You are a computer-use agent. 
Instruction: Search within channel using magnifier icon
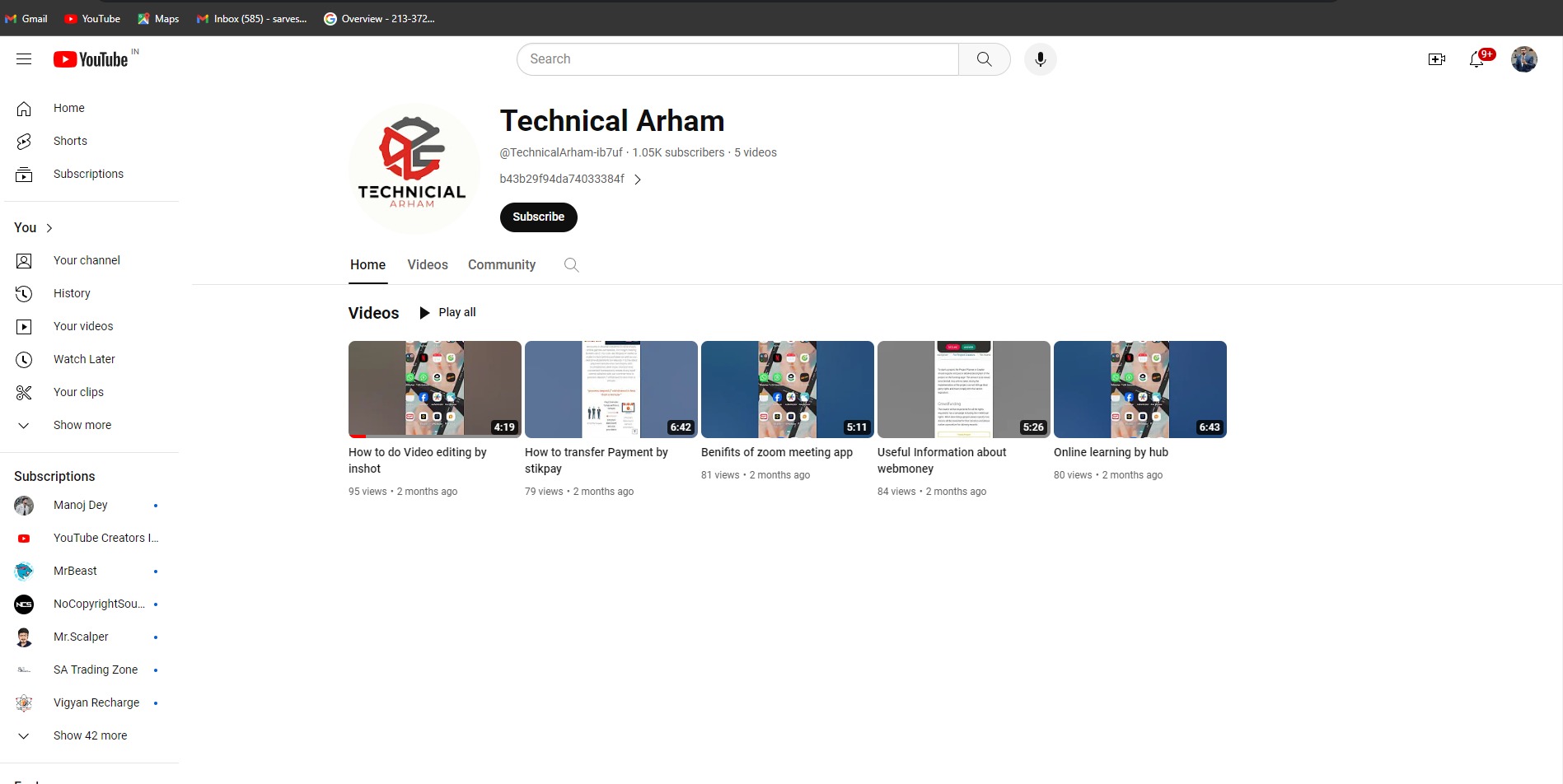[x=571, y=264]
